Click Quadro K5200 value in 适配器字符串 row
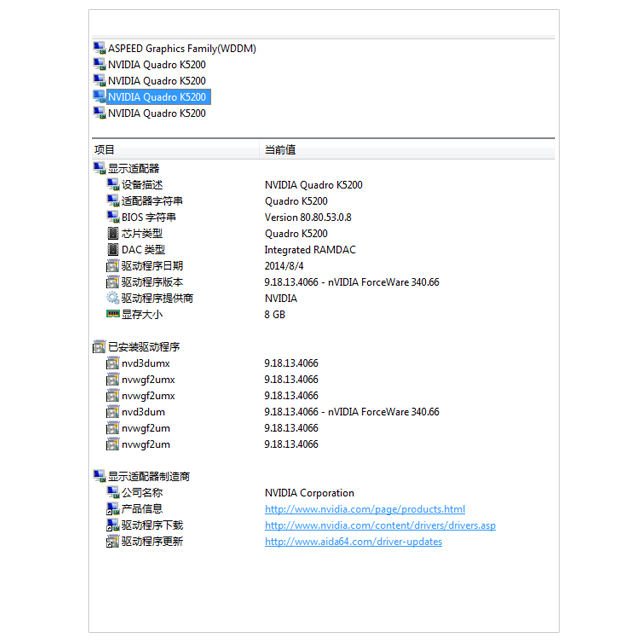This screenshot has height=640, width=640. pyautogui.click(x=296, y=201)
